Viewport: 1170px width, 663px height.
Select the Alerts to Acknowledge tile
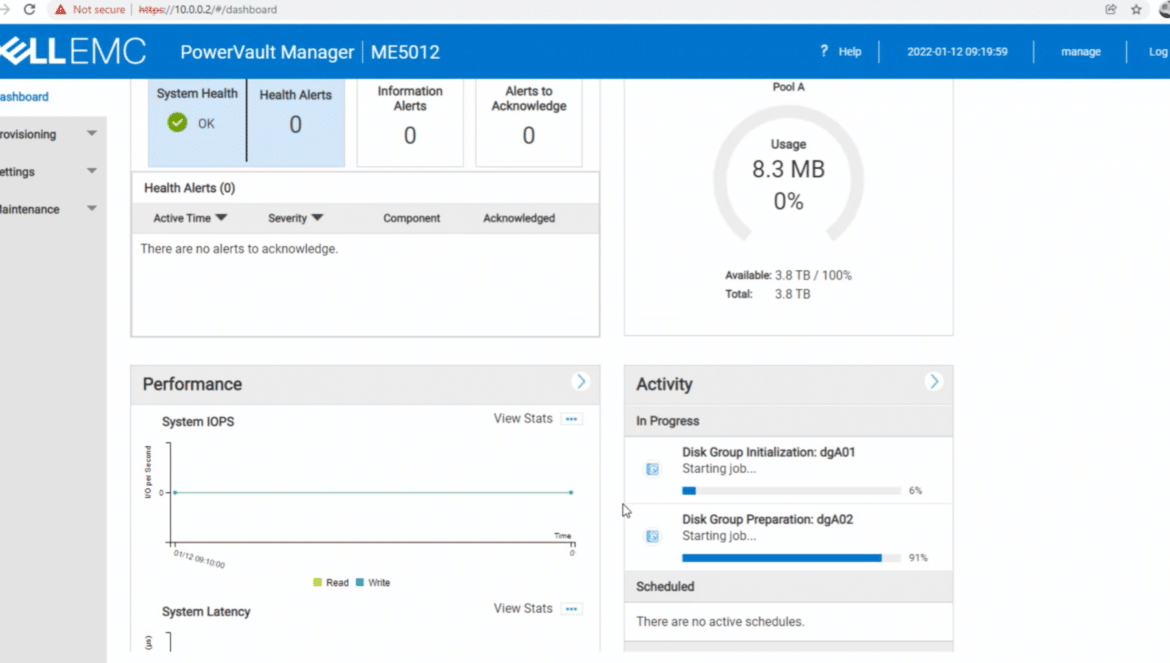[528, 121]
